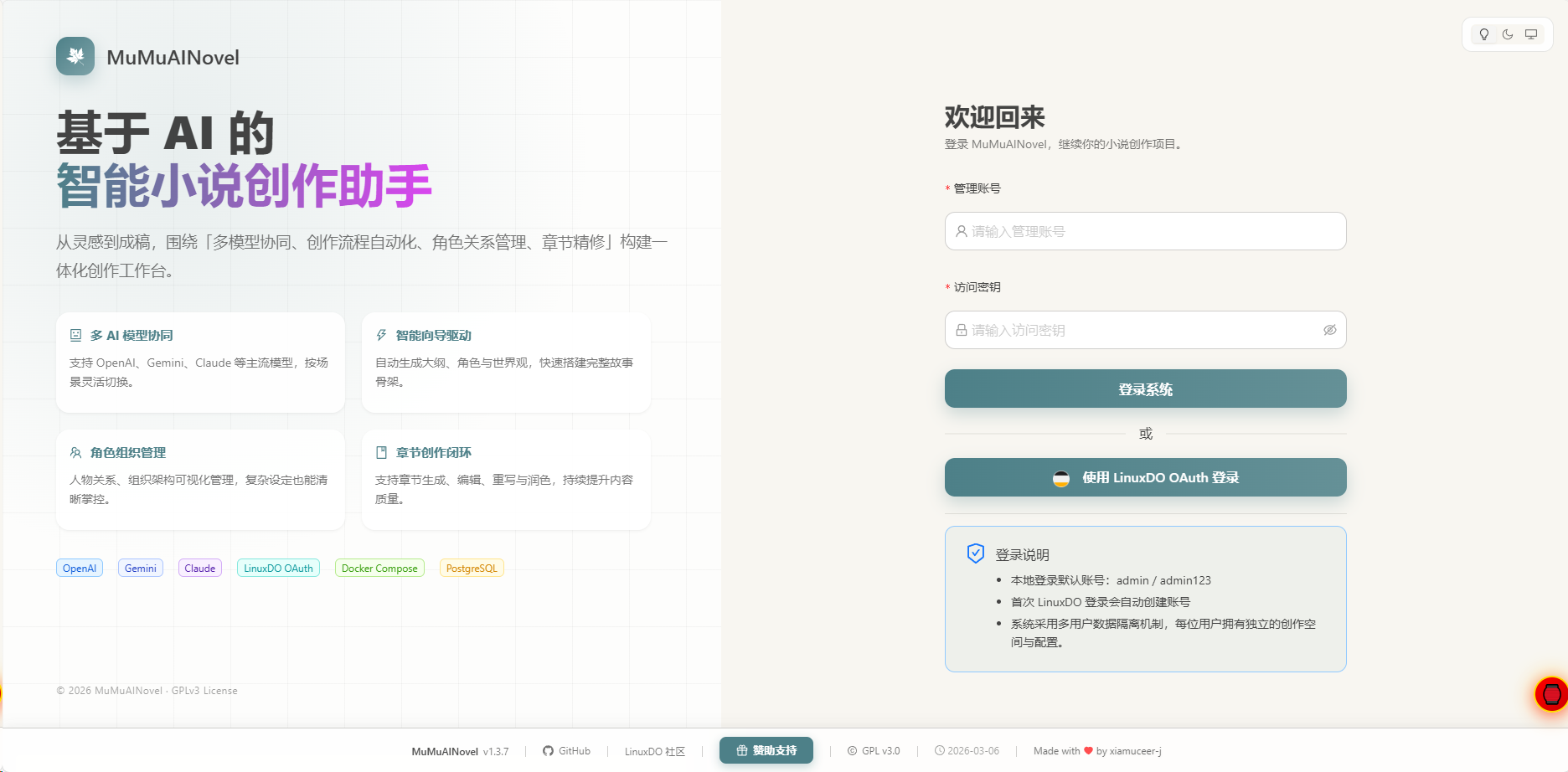Click the gift icon on 赞助支持
The height and width of the screenshot is (772, 1568).
pos(741,751)
